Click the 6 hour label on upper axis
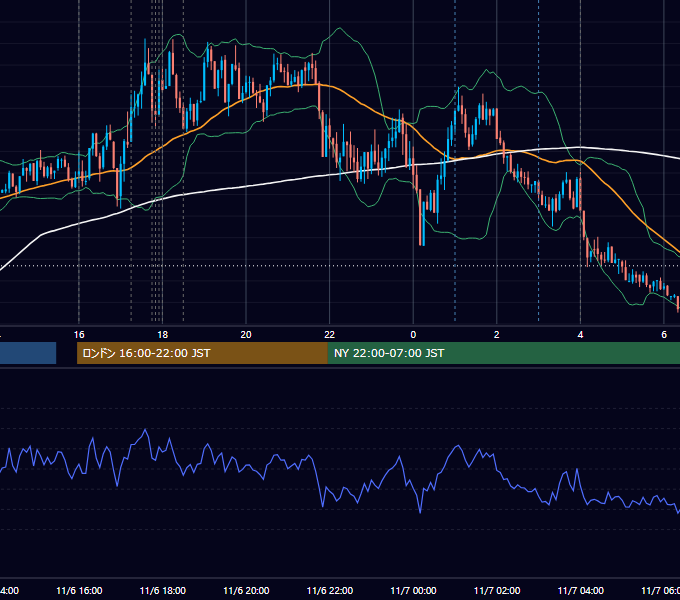 tap(664, 335)
